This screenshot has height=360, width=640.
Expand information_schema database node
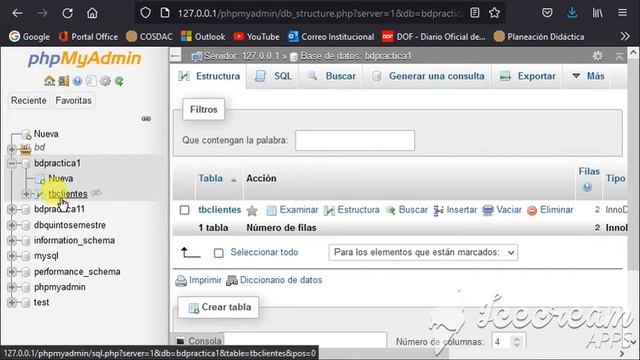[12, 240]
